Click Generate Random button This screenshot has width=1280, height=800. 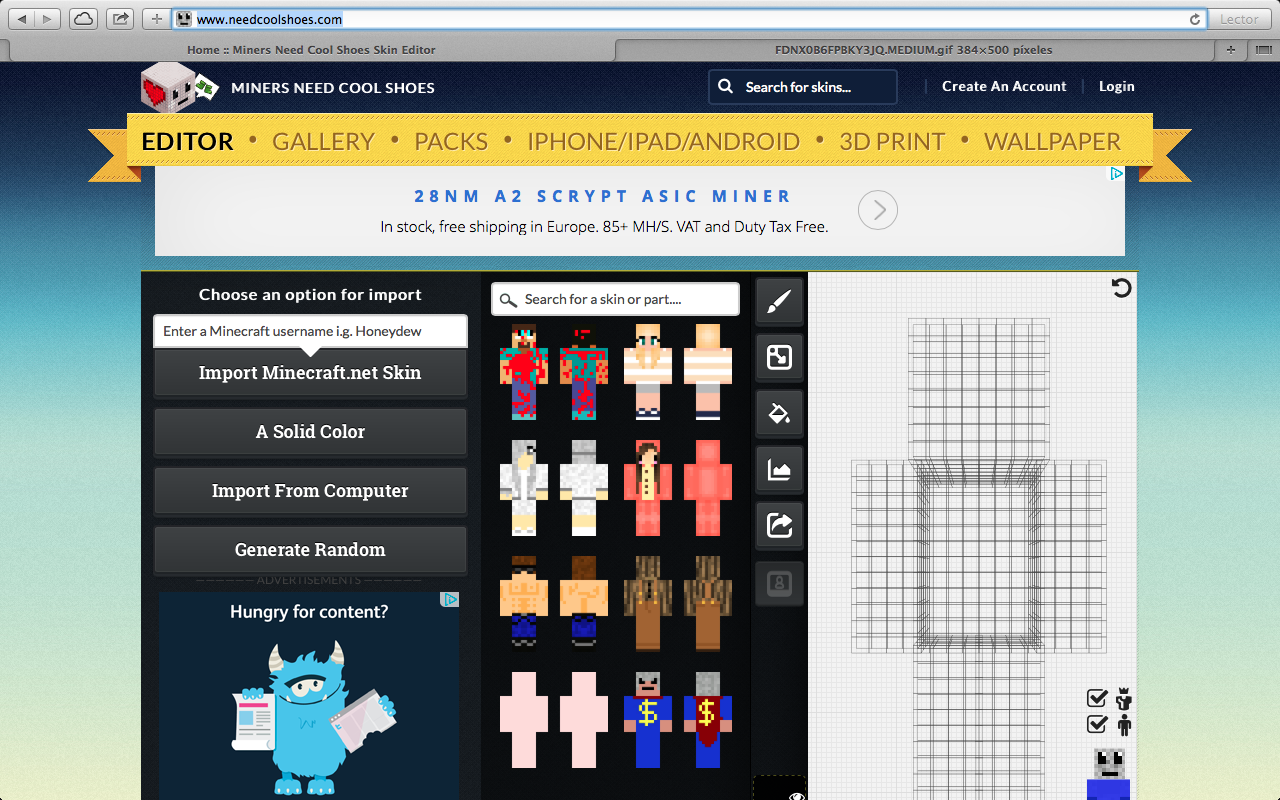pos(310,550)
